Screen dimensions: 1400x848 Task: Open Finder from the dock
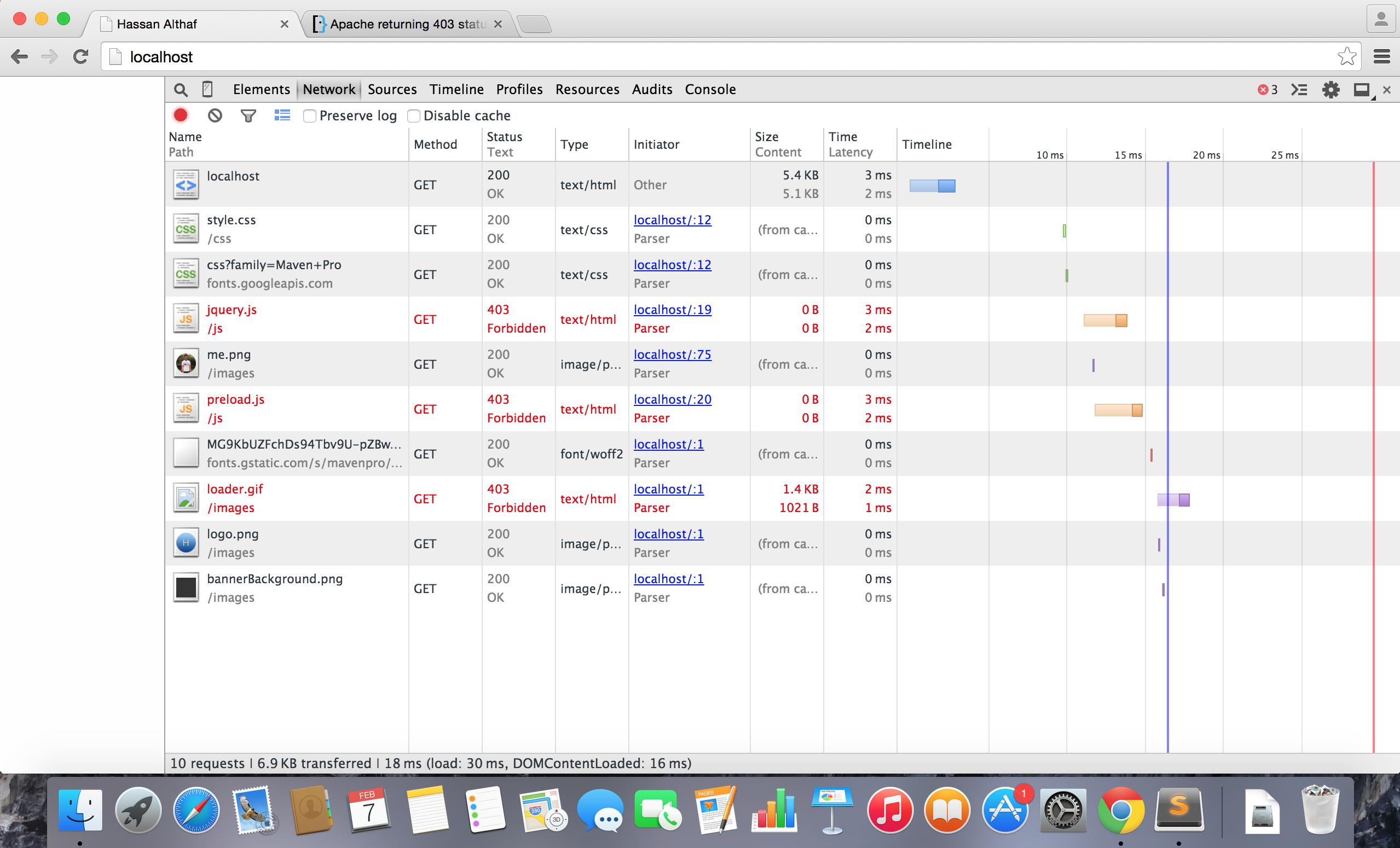click(x=80, y=810)
